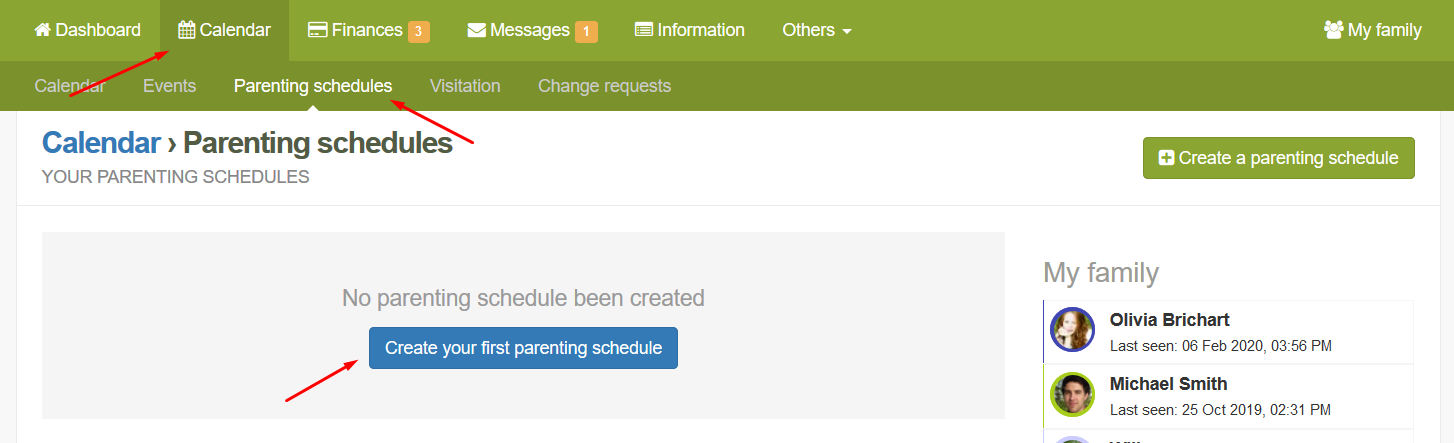This screenshot has width=1454, height=443.
Task: Click the plus icon on Create button
Action: pos(1166,158)
